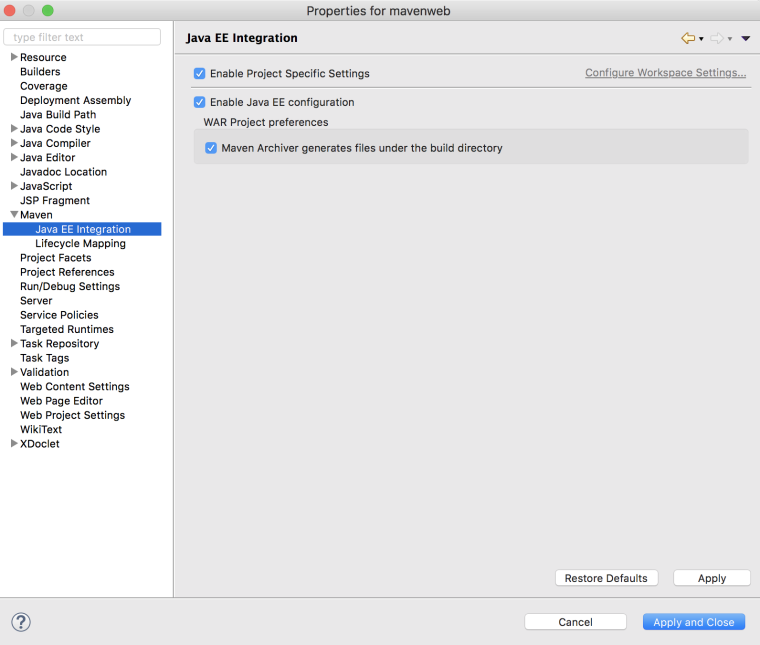Expand the XDoclet tree node
Image resolution: width=760 pixels, height=645 pixels.
14,444
